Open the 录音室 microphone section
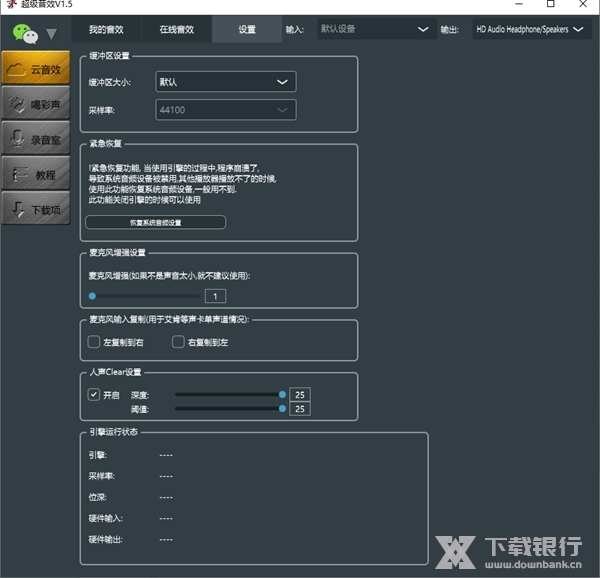The height and width of the screenshot is (578, 600). pyautogui.click(x=36, y=138)
